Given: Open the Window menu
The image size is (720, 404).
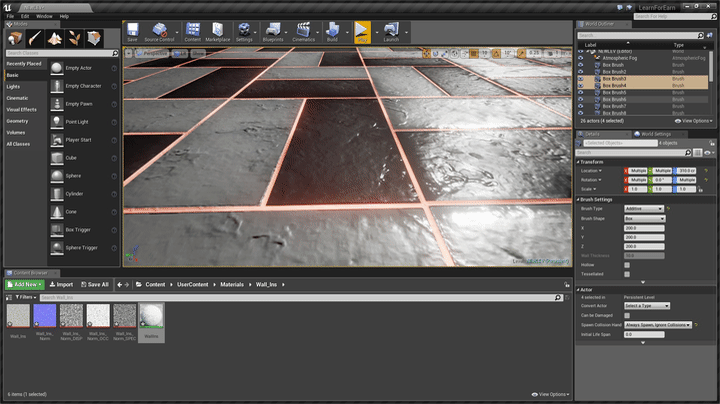Looking at the screenshot, I should click(x=44, y=16).
